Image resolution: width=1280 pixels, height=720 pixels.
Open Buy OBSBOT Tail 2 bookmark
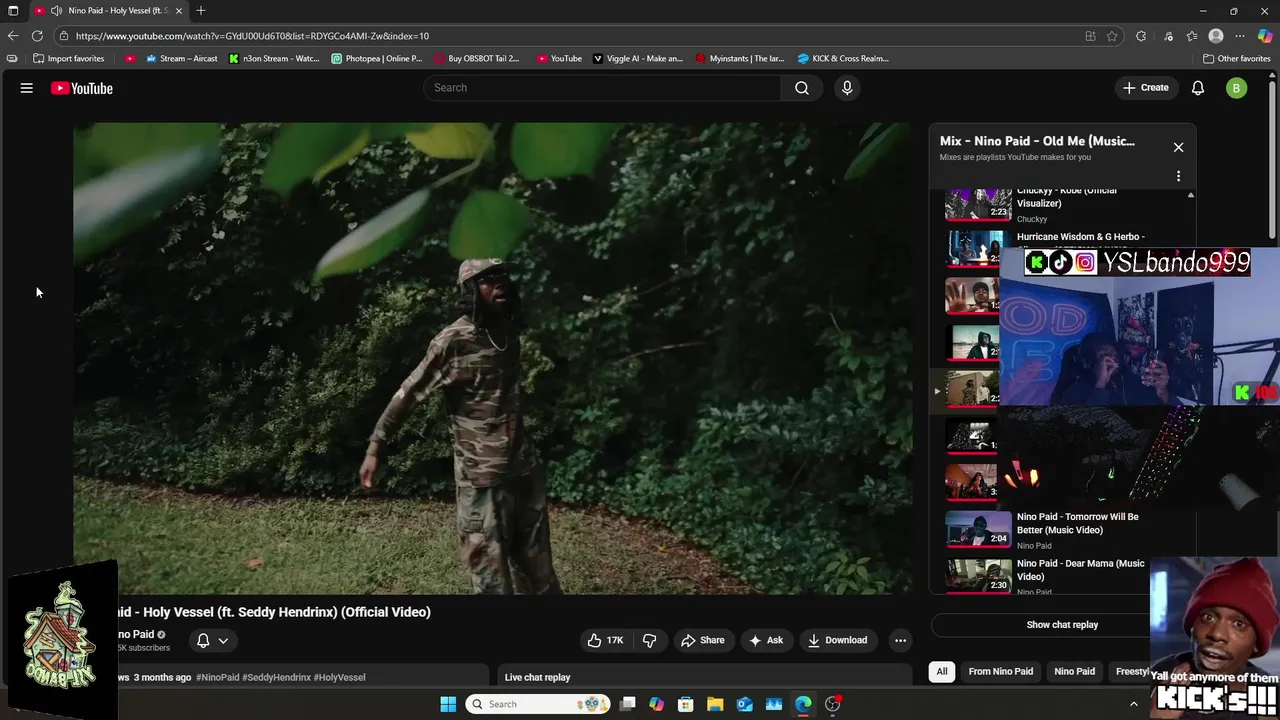tap(477, 58)
